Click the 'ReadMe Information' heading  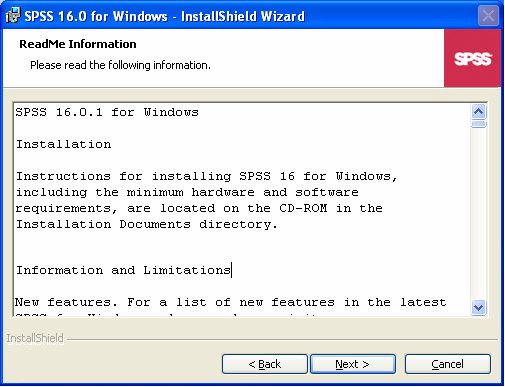[x=78, y=44]
